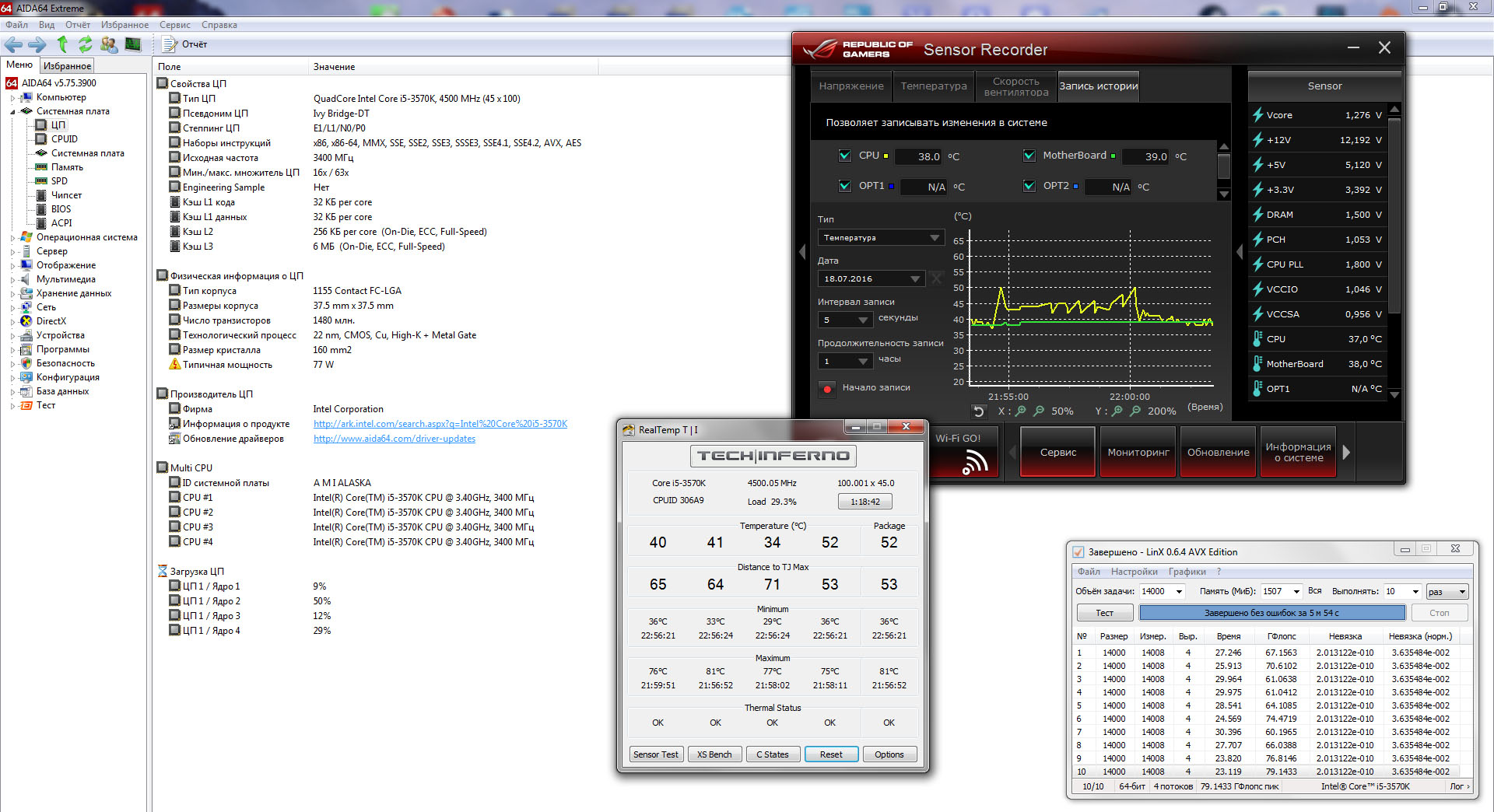
Task: Switch to the Напряжение tab in Sensor Recorder
Action: click(851, 86)
